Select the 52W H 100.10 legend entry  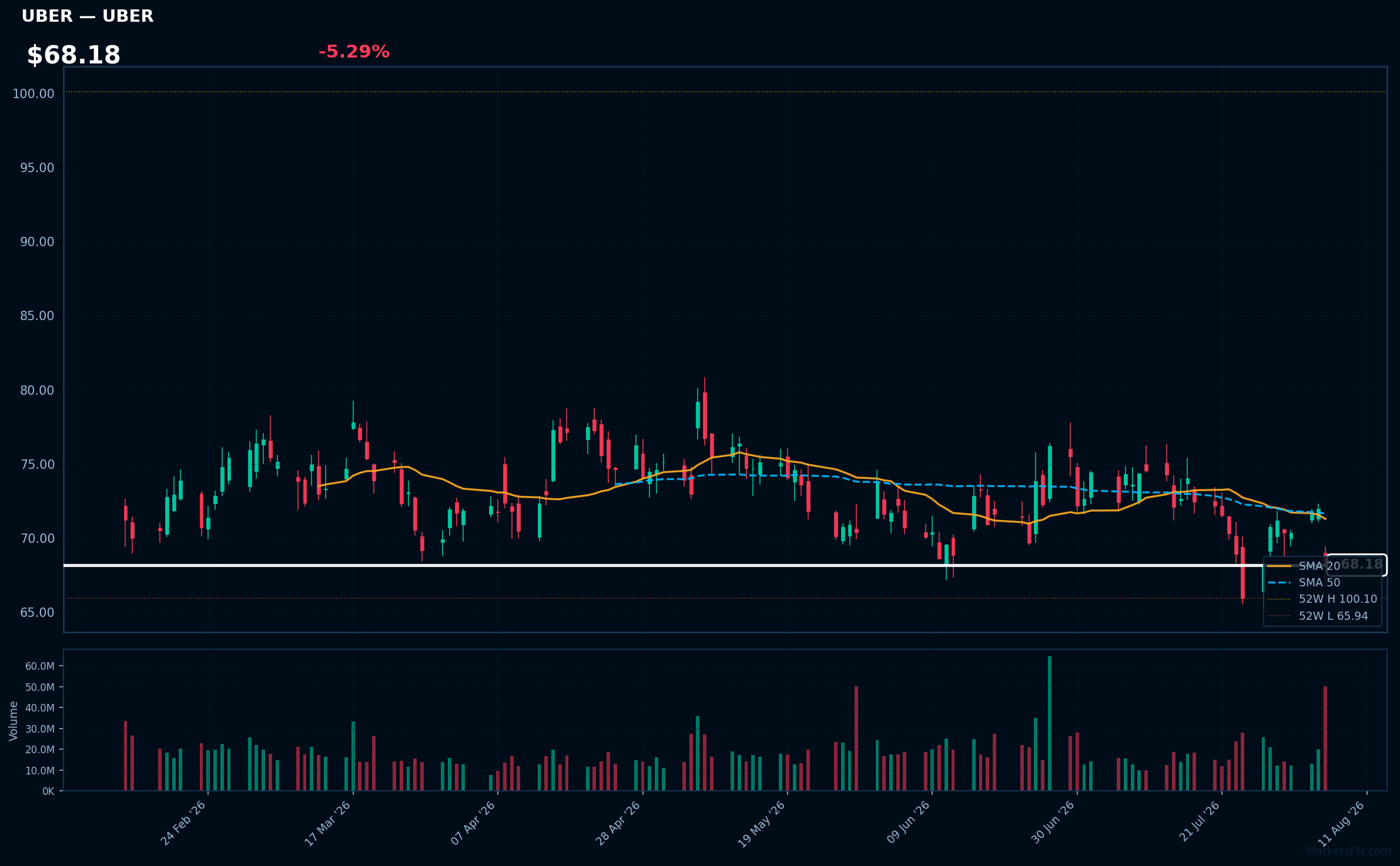coord(1322,599)
